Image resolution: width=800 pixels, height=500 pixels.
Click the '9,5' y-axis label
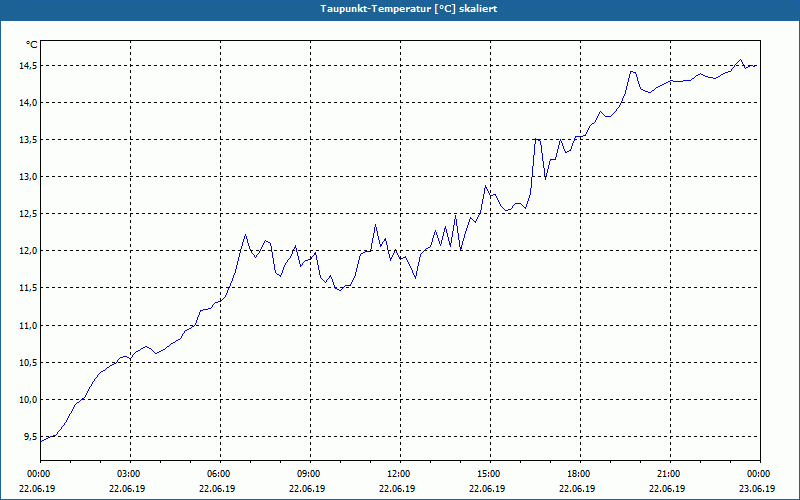click(x=31, y=437)
